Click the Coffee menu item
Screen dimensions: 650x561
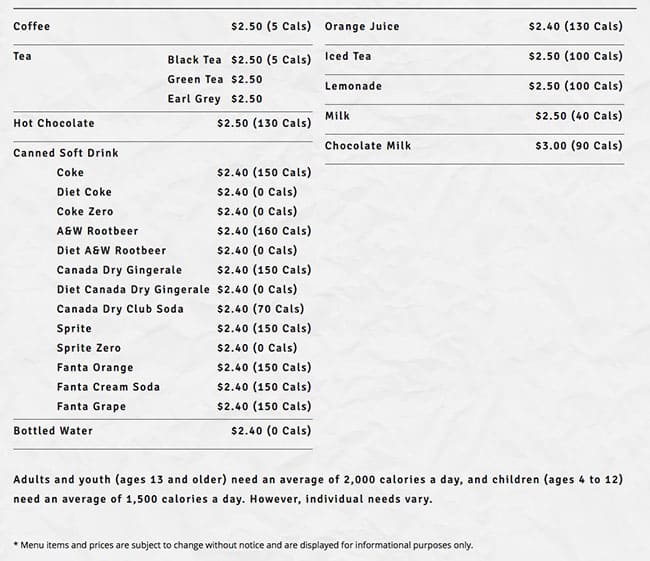32,26
